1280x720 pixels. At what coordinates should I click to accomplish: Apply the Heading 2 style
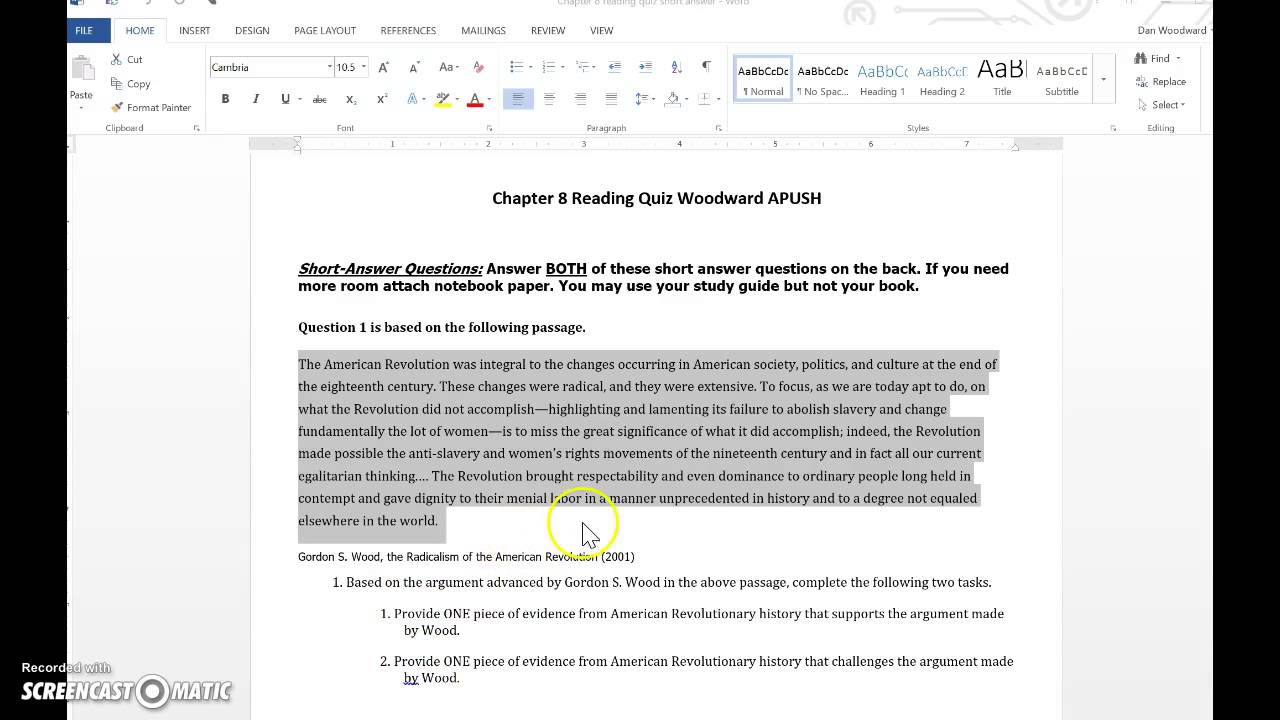tap(942, 79)
